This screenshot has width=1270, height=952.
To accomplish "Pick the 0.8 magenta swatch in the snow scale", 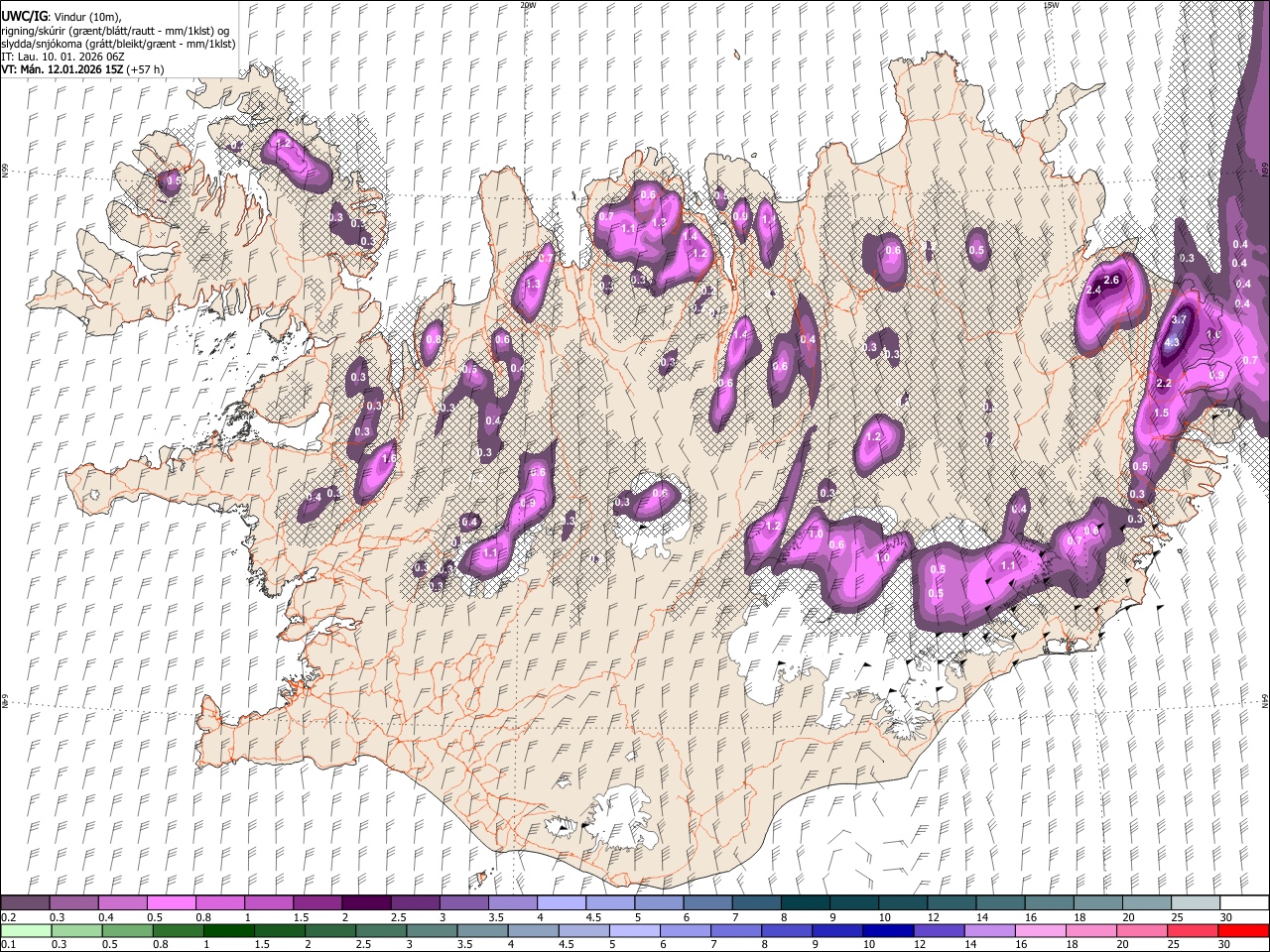I will coord(219,903).
